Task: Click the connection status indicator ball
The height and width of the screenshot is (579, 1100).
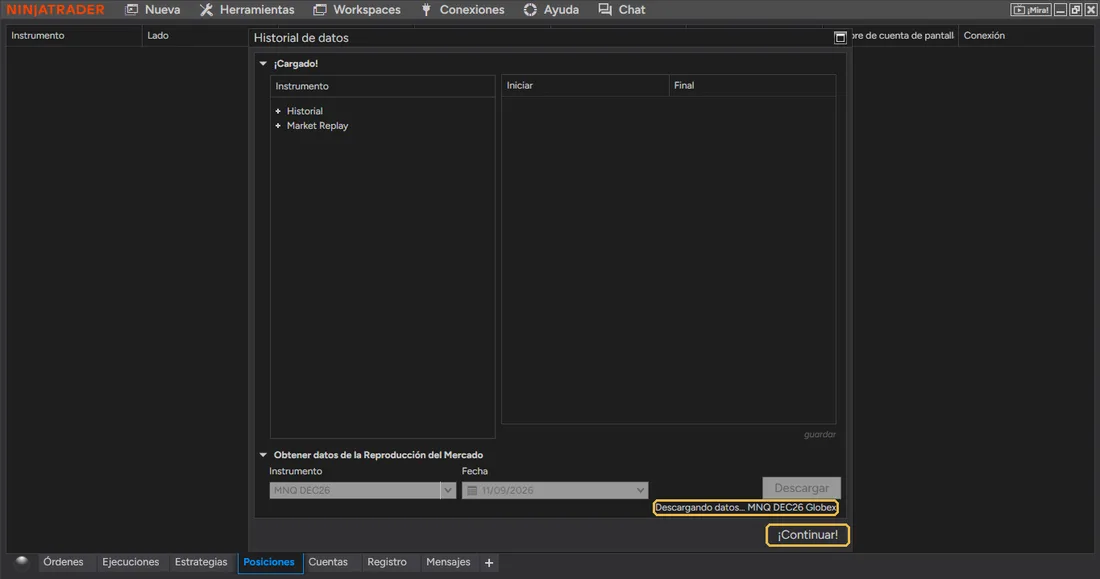Action: pyautogui.click(x=22, y=561)
